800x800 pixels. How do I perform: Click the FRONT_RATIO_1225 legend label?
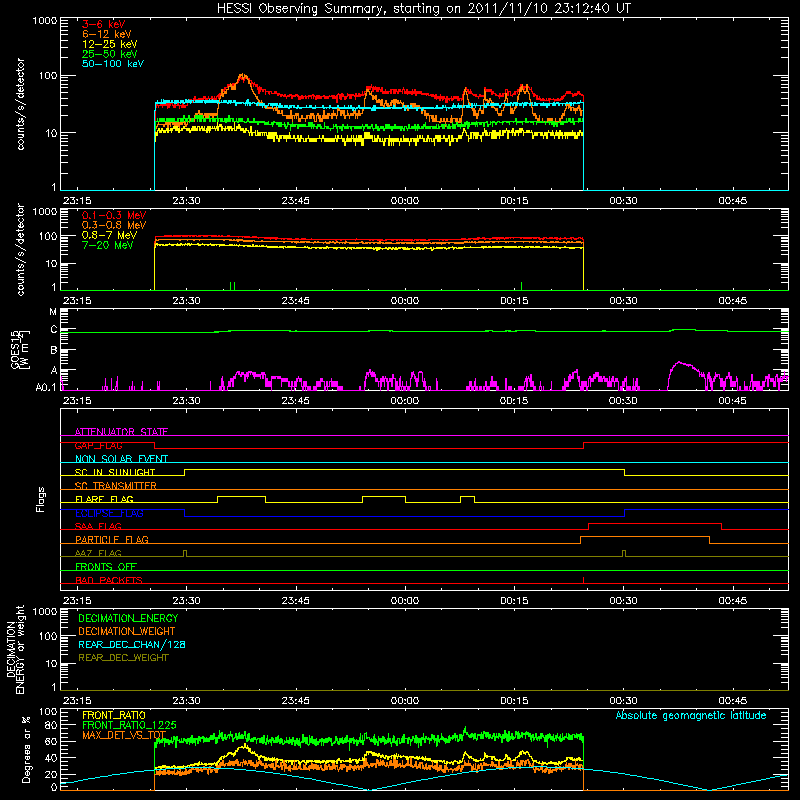pyautogui.click(x=129, y=725)
